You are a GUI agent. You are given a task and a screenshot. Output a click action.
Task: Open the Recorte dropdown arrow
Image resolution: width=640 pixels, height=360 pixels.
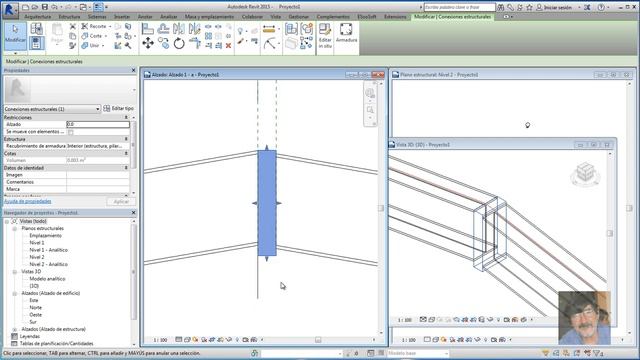(110, 26)
